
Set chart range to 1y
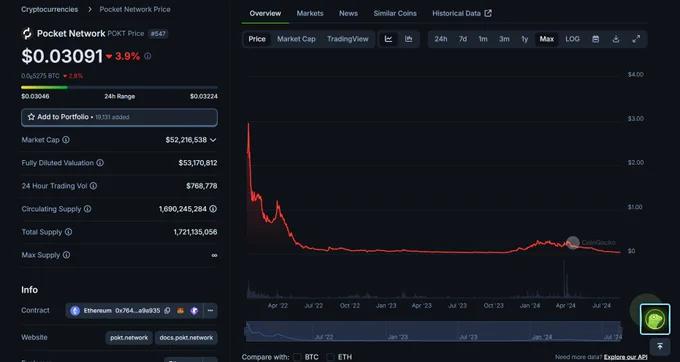coord(524,39)
